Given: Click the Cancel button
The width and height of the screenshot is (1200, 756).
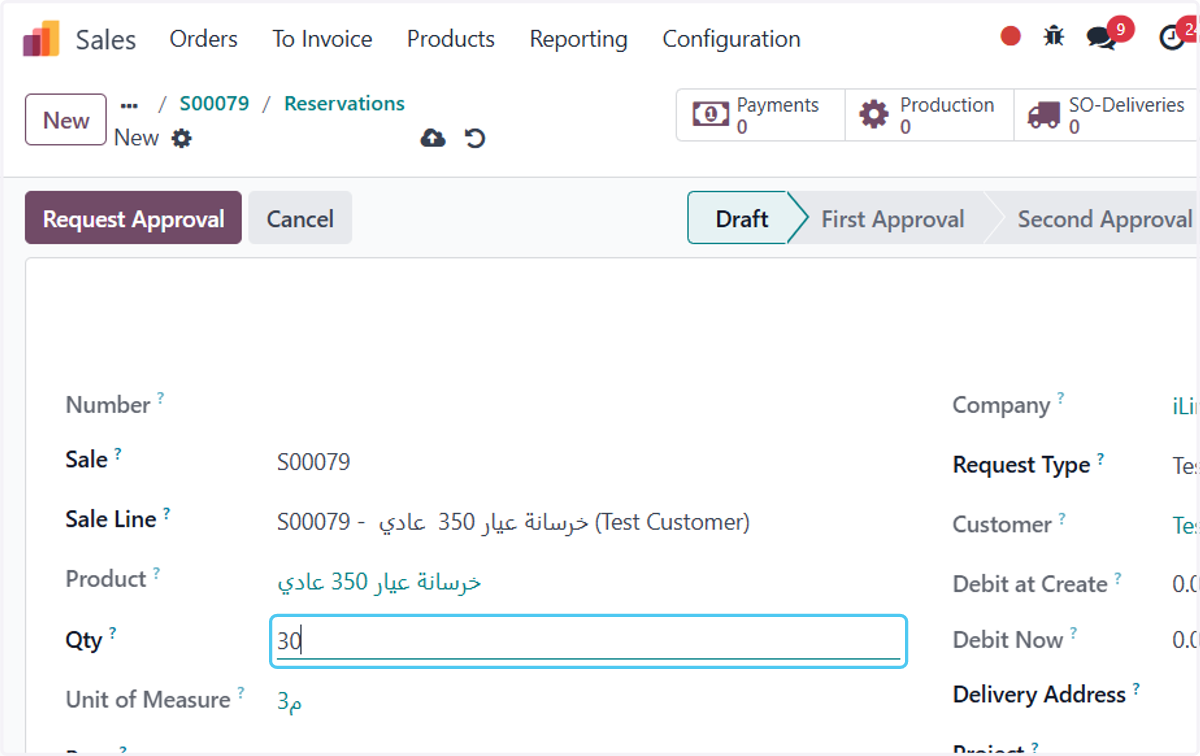Looking at the screenshot, I should pos(300,218).
